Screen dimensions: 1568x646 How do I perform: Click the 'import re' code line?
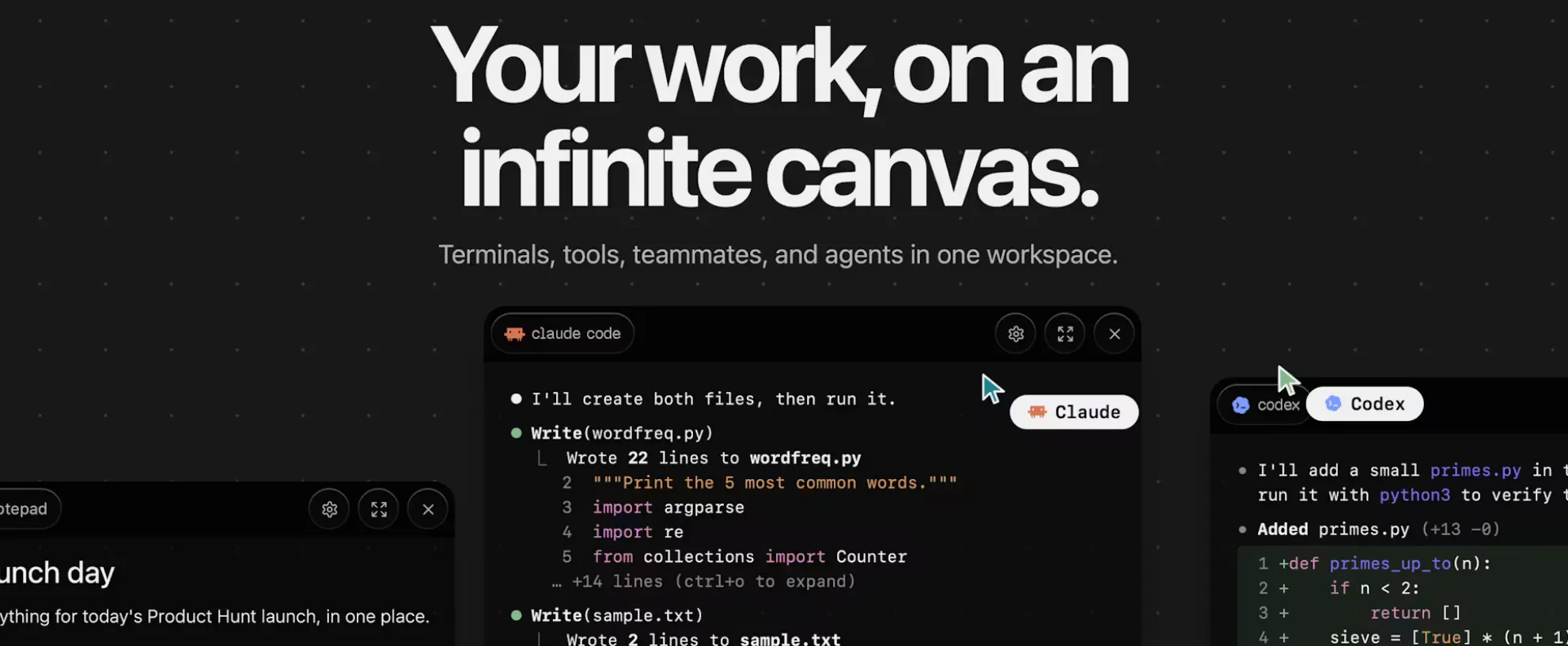638,532
